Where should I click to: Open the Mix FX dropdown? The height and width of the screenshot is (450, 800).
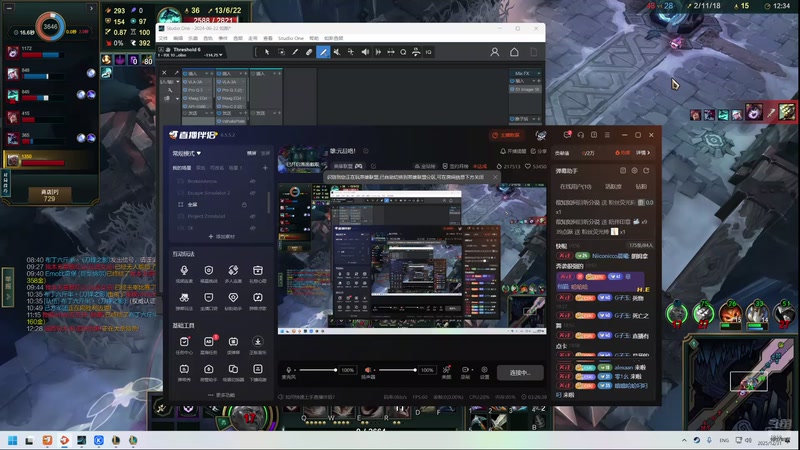click(539, 73)
